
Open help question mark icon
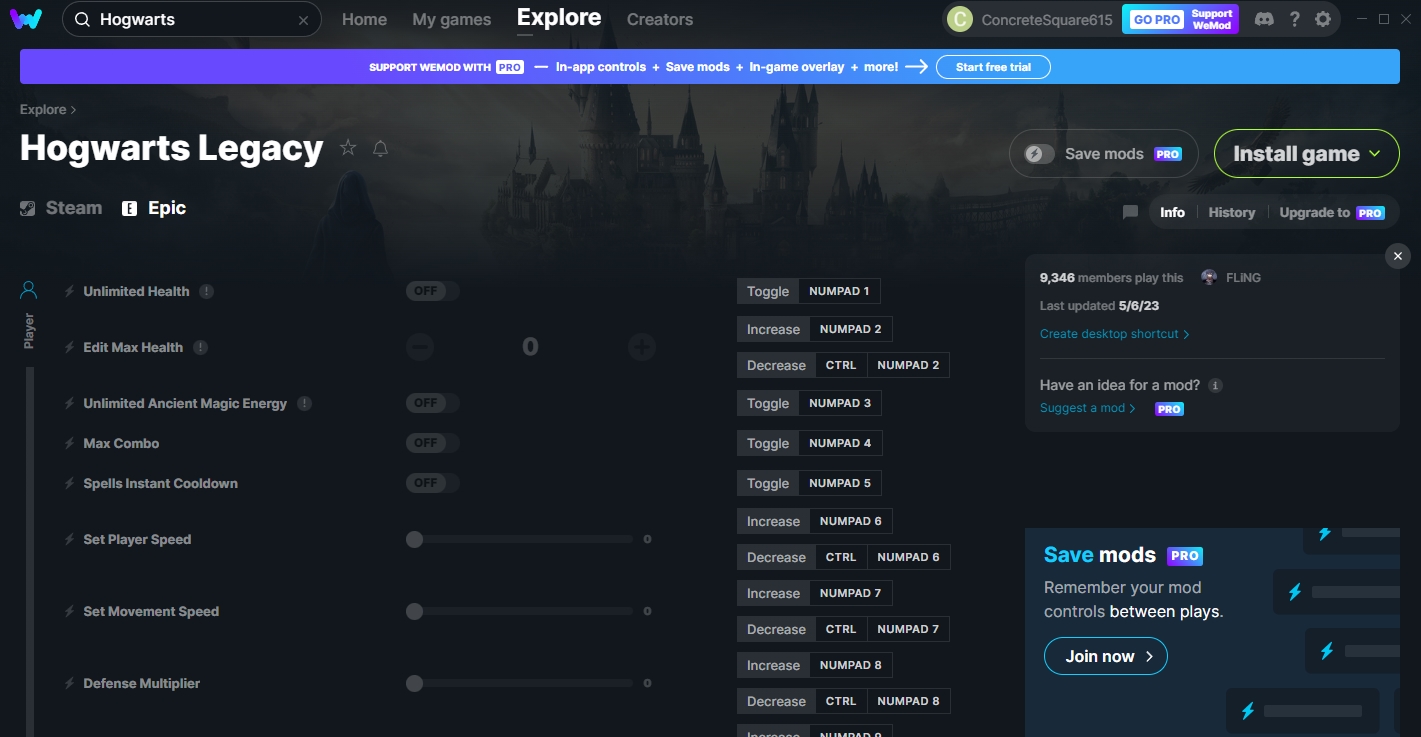click(x=1295, y=19)
